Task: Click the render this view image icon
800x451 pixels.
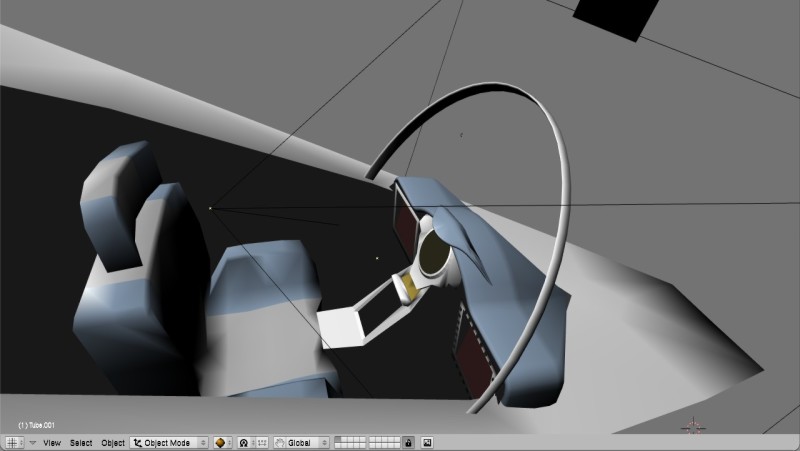Action: pyautogui.click(x=427, y=442)
